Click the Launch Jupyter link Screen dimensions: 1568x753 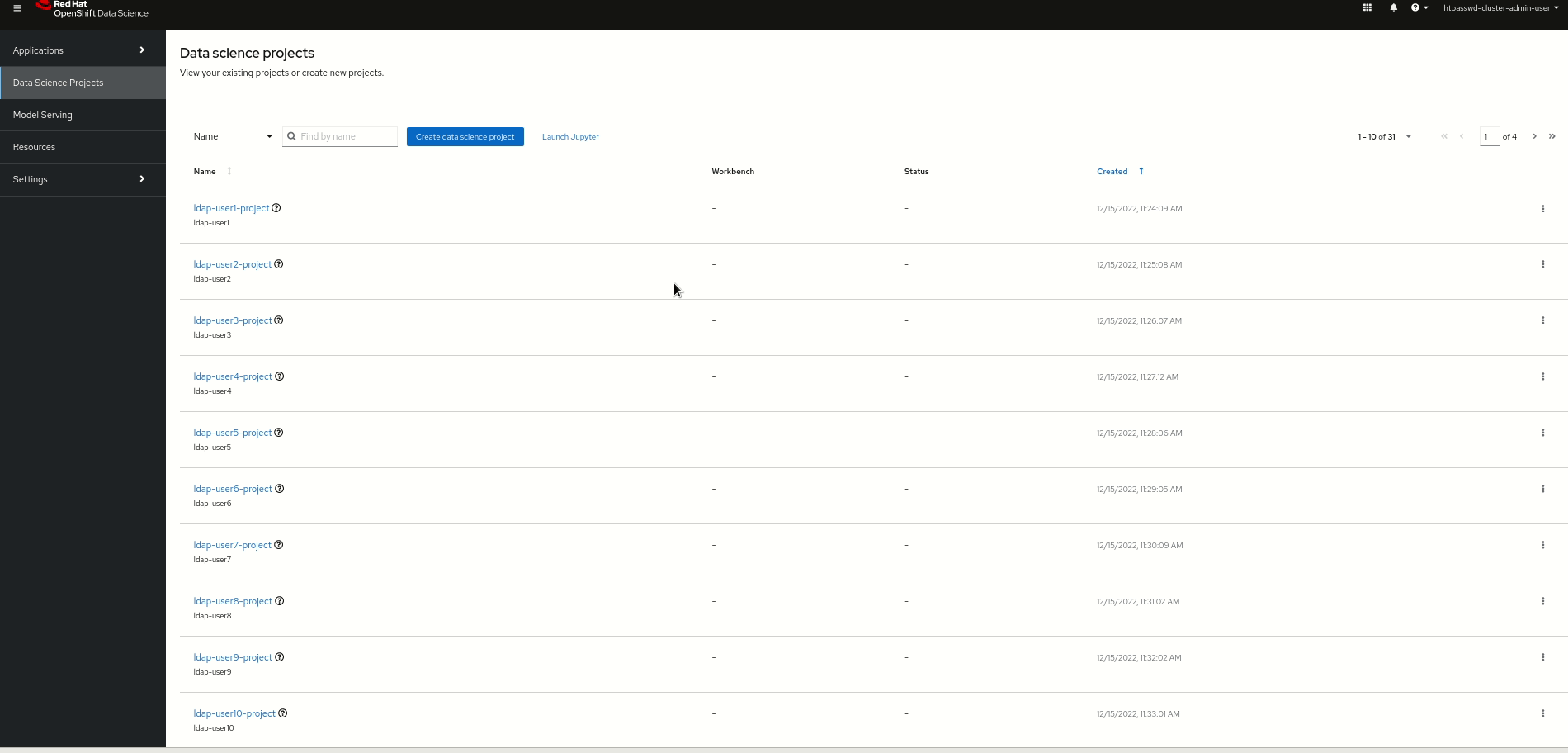pyautogui.click(x=570, y=137)
